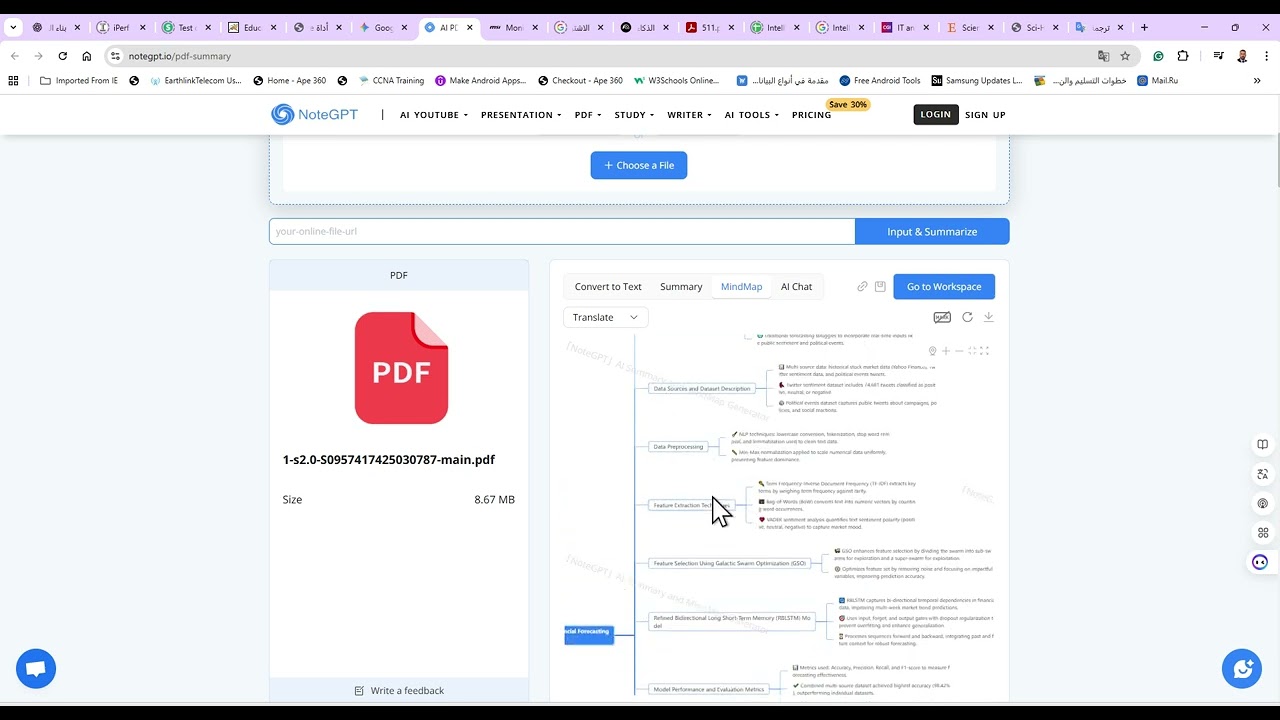Expand the PDF navbar menu
Viewport: 1280px width, 720px height.
click(x=587, y=114)
